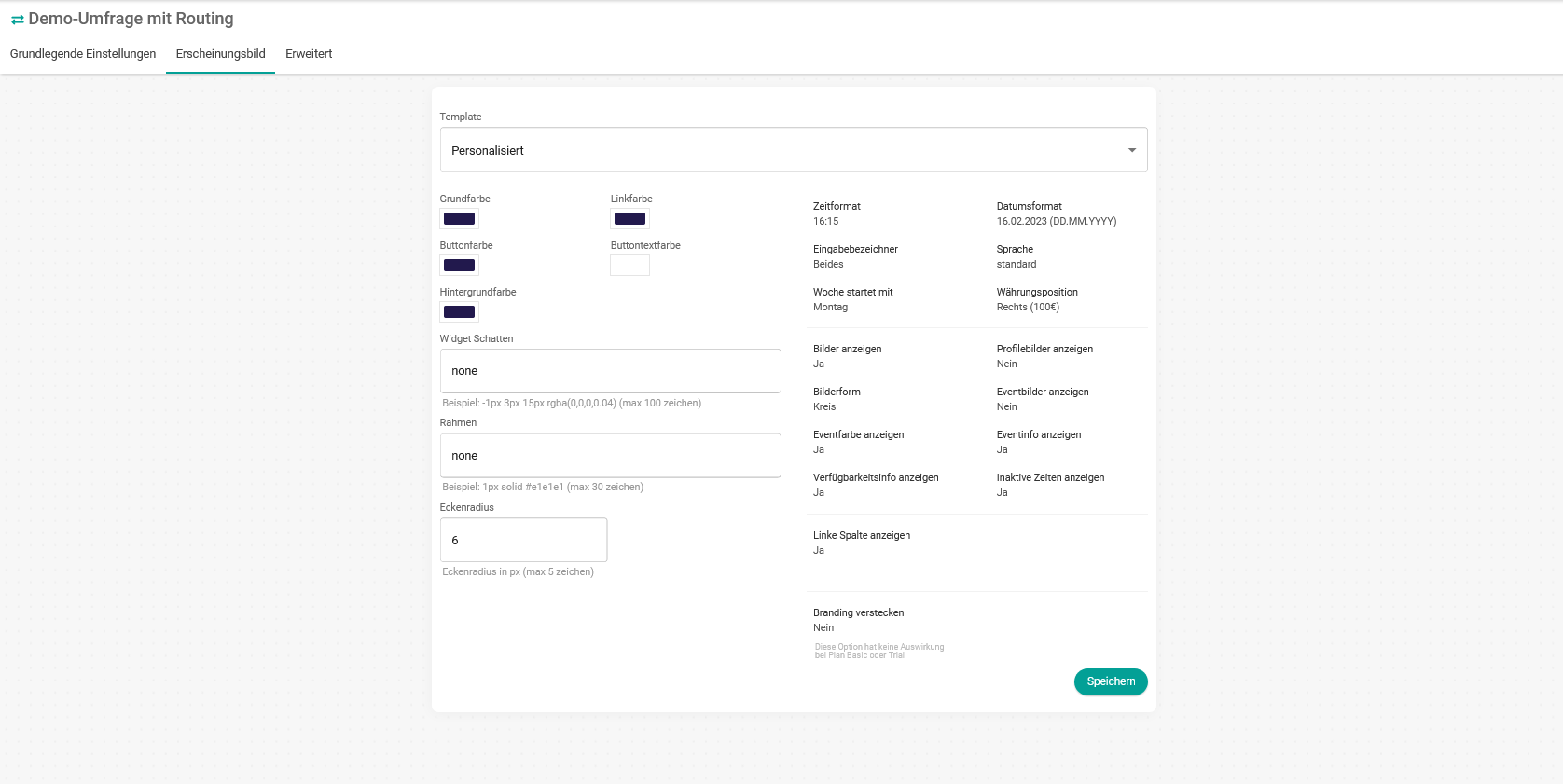Click the Demo-Umfrage mit Routing title
Screen dimensions: 1563x784
point(131,19)
